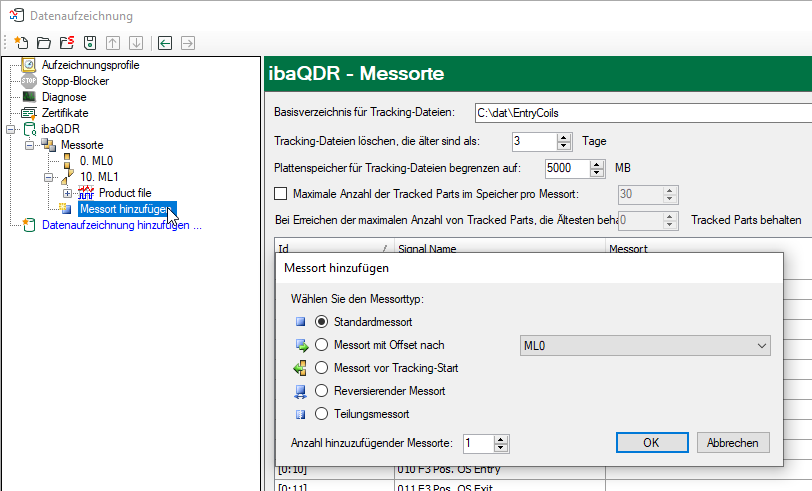Increase Anzahl hinzuzufügender Messorte

point(500,440)
